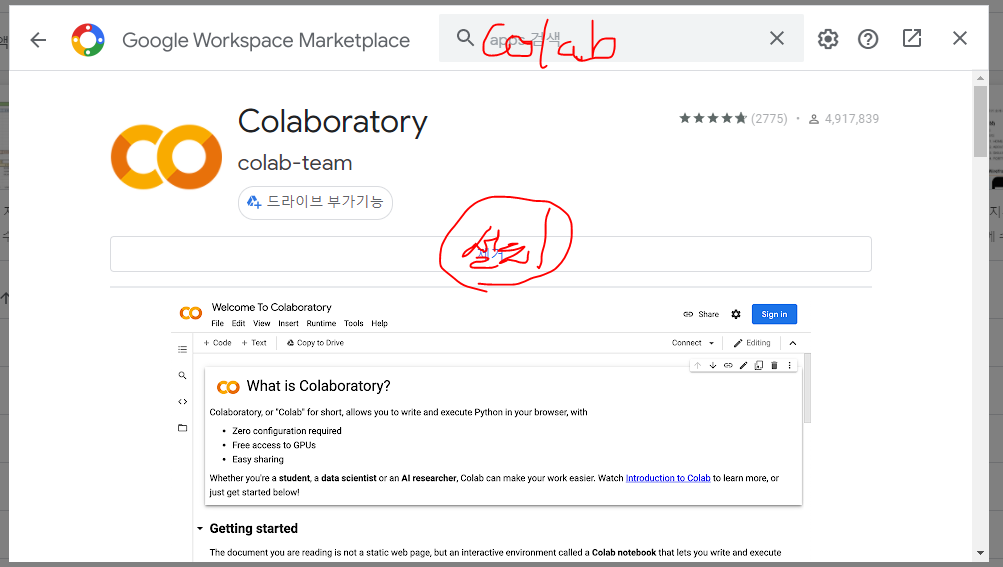Click the Google Workspace Marketplace logo
The width and height of the screenshot is (1003, 567).
(88, 40)
